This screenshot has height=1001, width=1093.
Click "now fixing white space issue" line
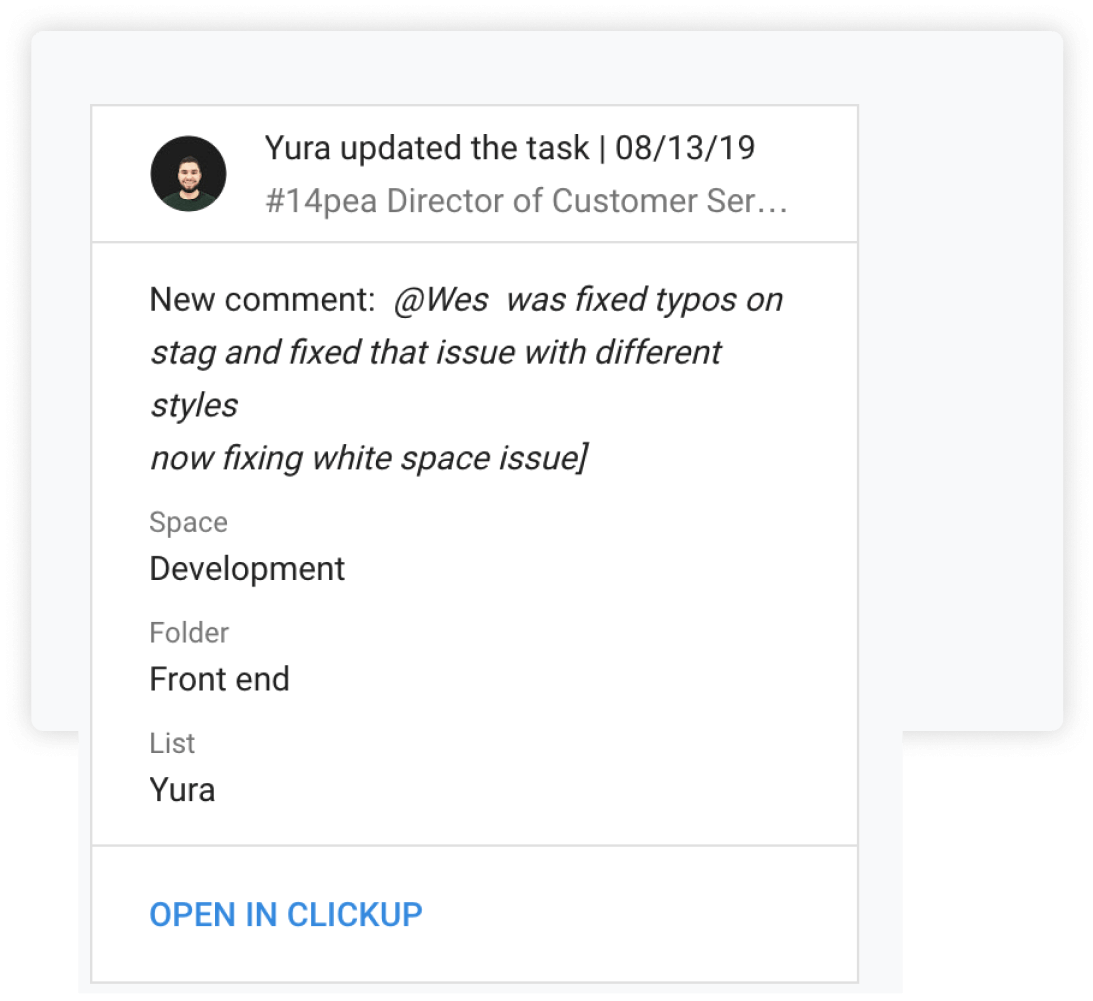click(x=367, y=458)
